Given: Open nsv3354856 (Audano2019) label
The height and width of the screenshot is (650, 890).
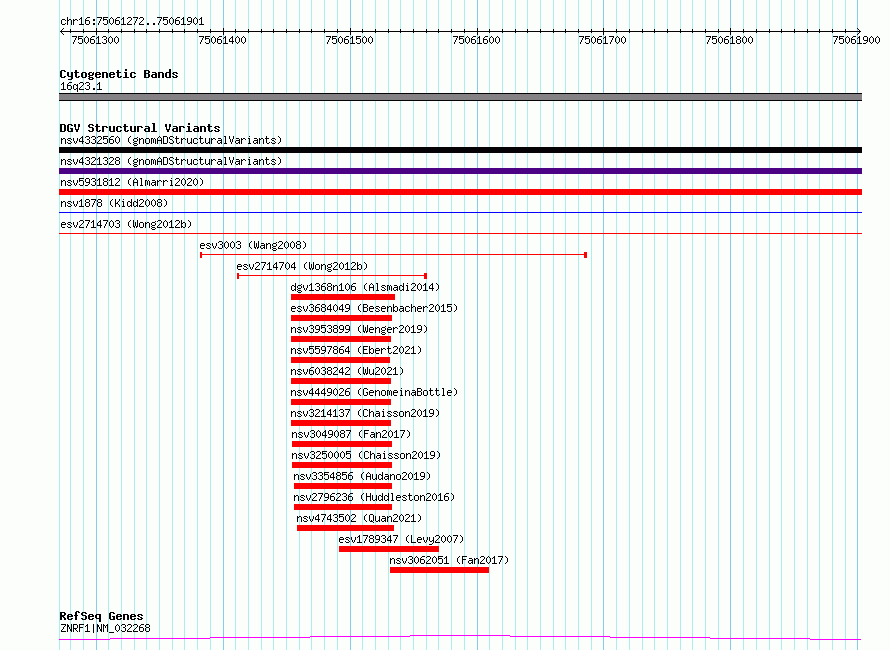Looking at the screenshot, I should [362, 476].
